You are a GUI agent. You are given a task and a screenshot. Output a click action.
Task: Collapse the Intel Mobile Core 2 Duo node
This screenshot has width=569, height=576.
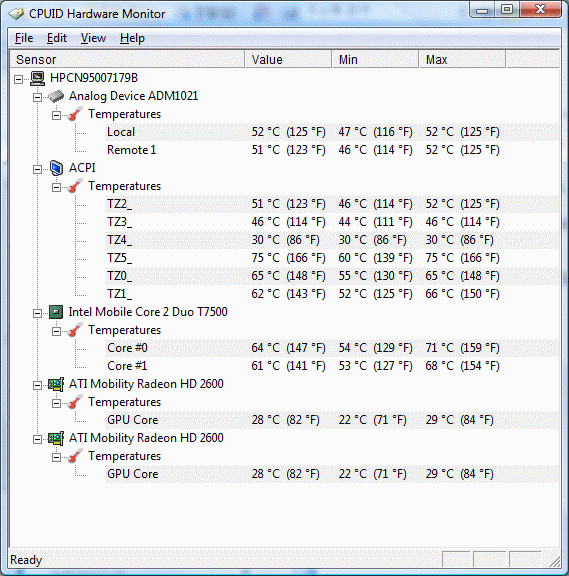pos(37,313)
